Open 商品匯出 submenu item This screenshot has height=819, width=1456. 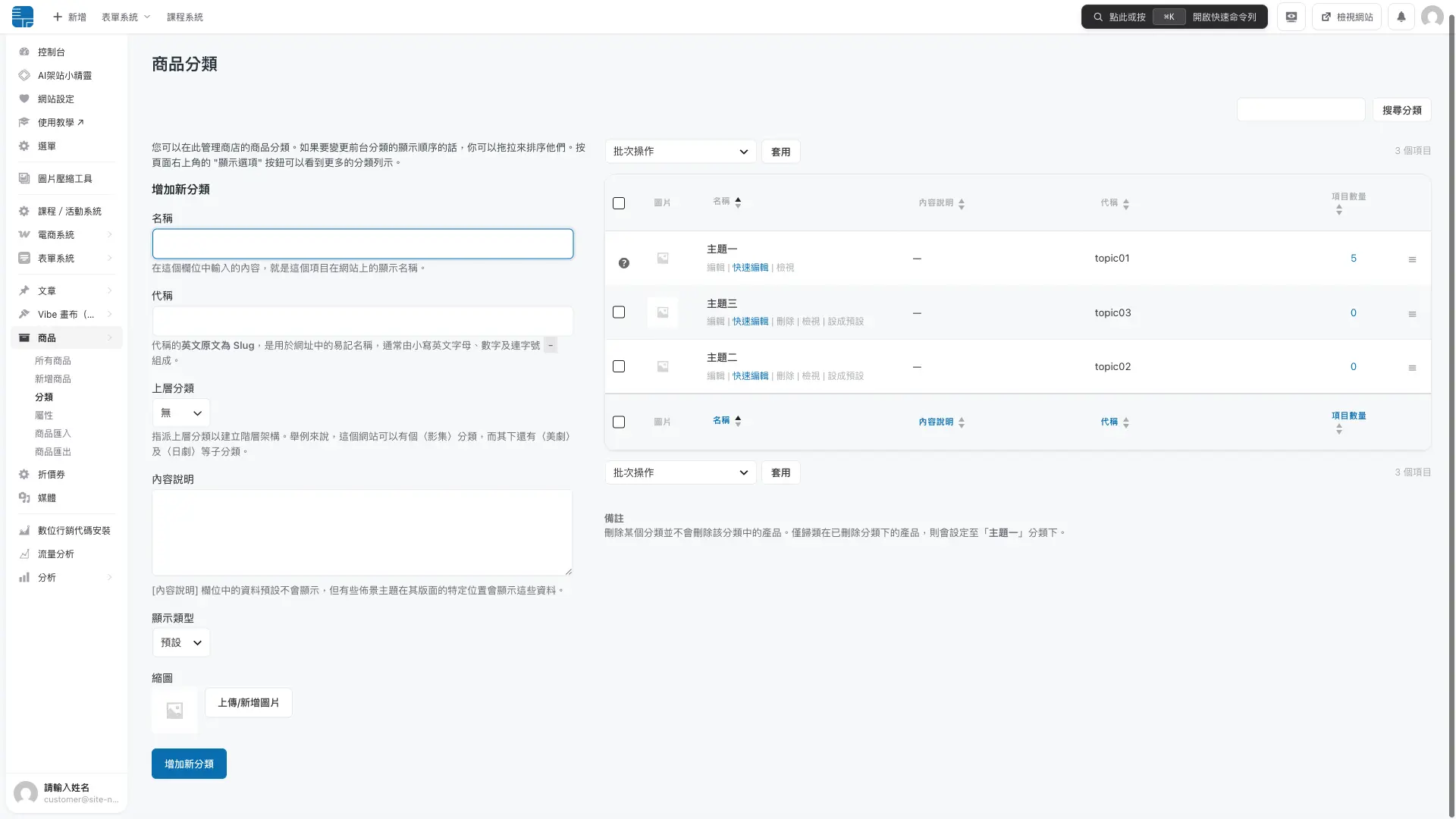click(53, 452)
